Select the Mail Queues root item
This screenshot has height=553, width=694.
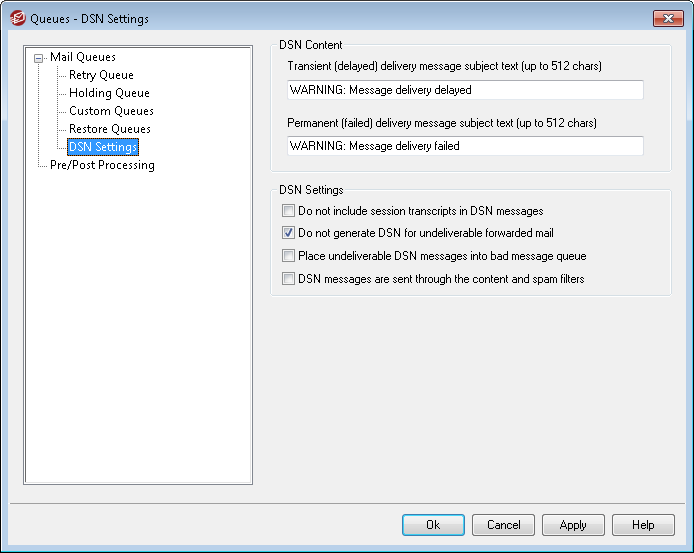[x=83, y=57]
